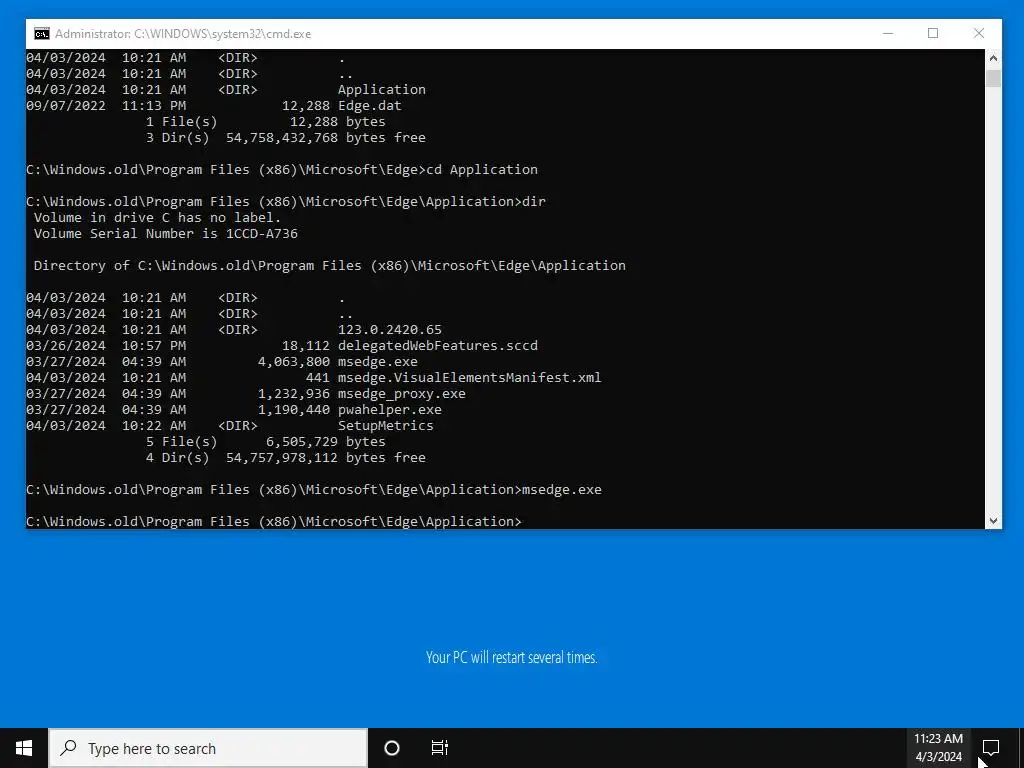Click "msedge.VisualElementsManifest.xml" entry
Viewport: 1024px width, 768px height.
[x=470, y=377]
